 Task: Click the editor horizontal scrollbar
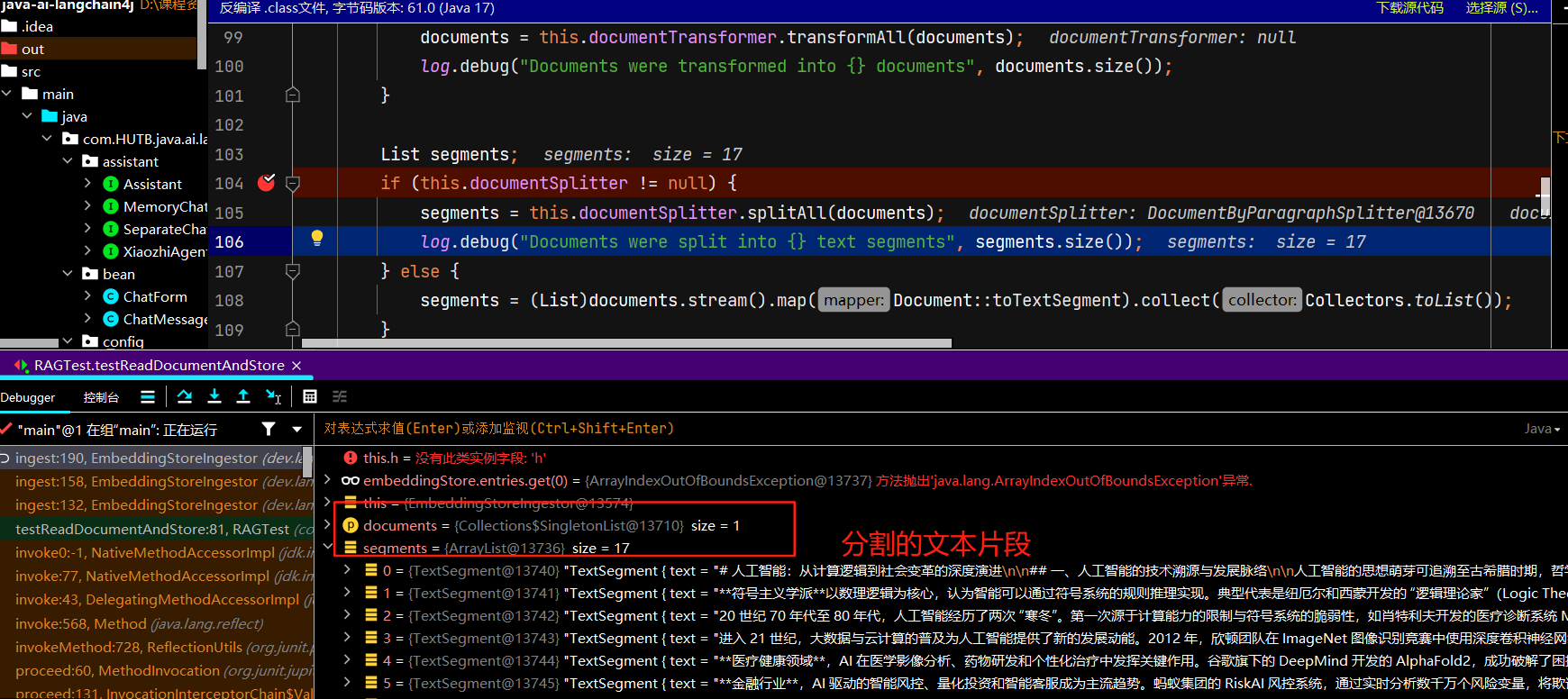click(626, 343)
